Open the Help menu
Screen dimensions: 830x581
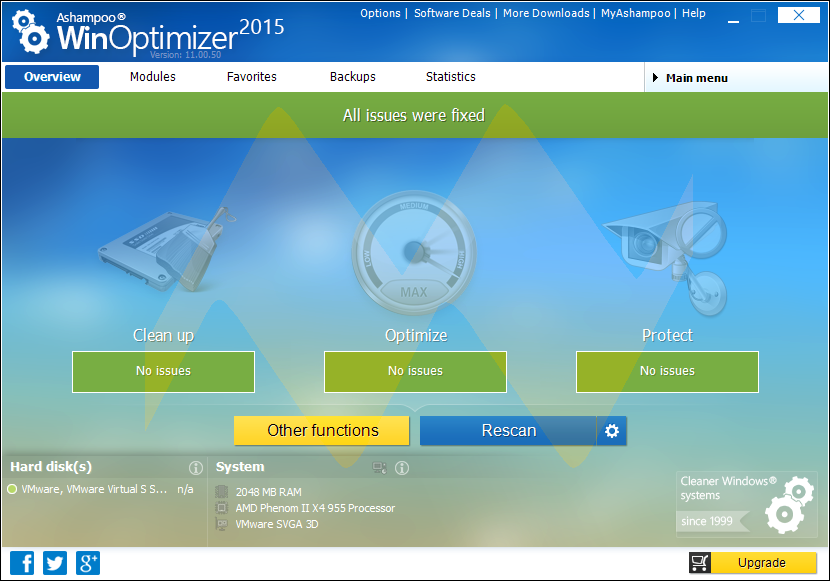(693, 13)
